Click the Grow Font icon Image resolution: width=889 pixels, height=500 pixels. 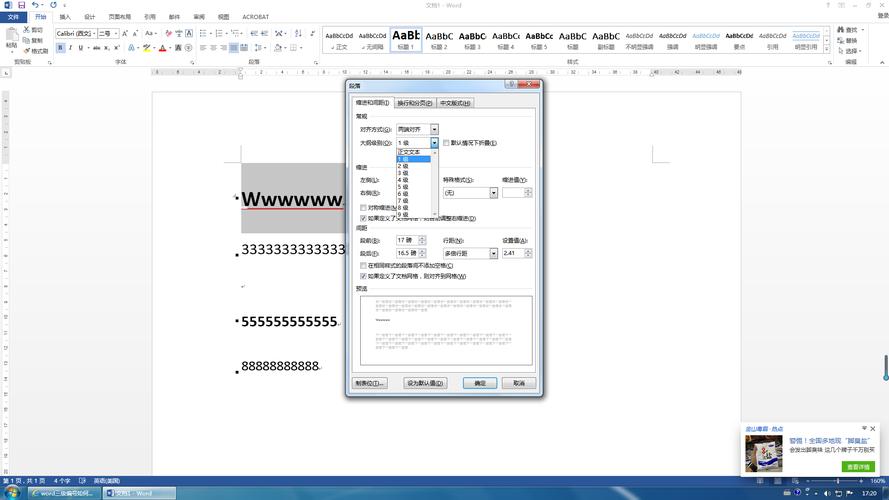click(125, 33)
